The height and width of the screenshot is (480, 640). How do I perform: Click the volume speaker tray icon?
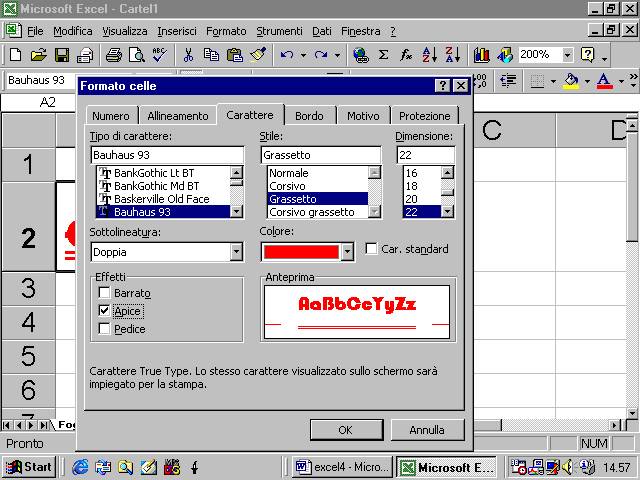click(567, 467)
